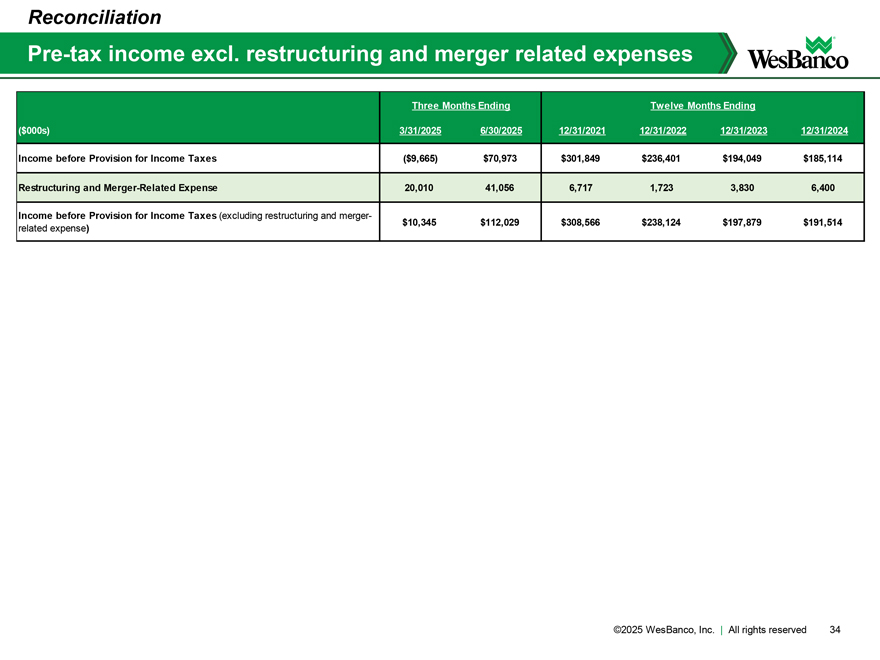Click the 'Pre-tax income excl. restructuring' title banner

tap(360, 54)
